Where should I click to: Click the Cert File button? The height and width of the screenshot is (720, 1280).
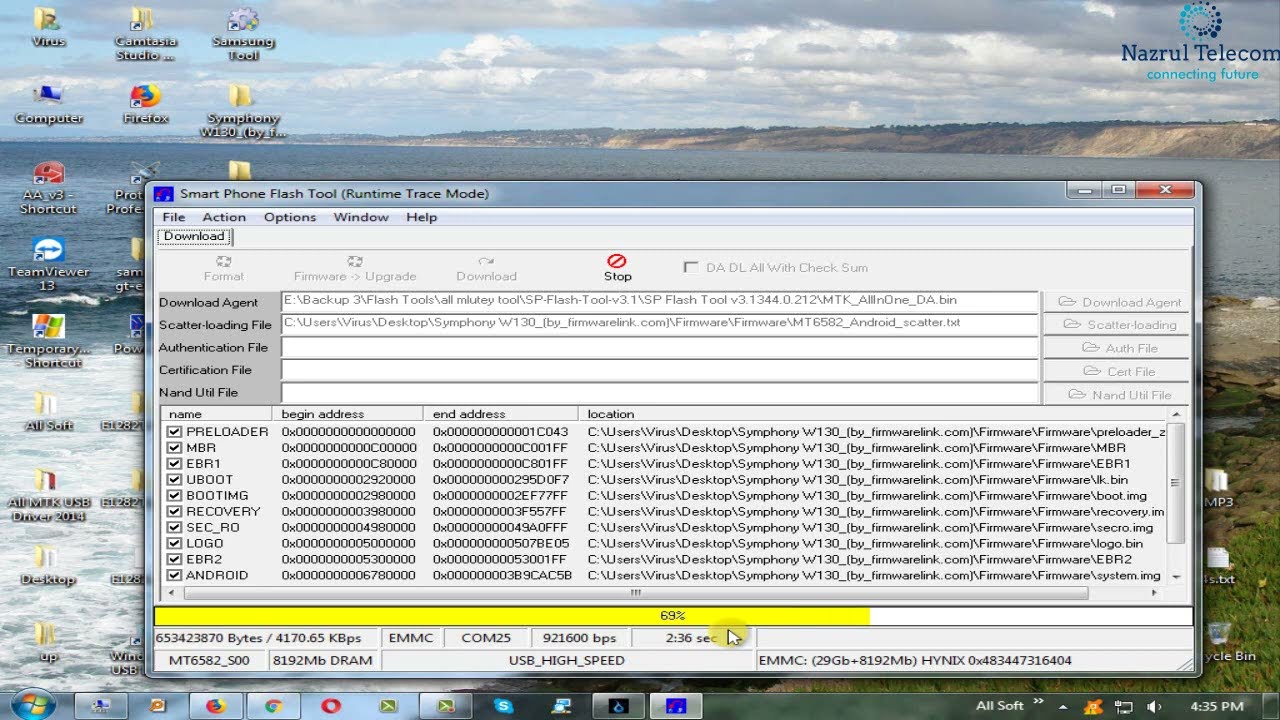1117,371
